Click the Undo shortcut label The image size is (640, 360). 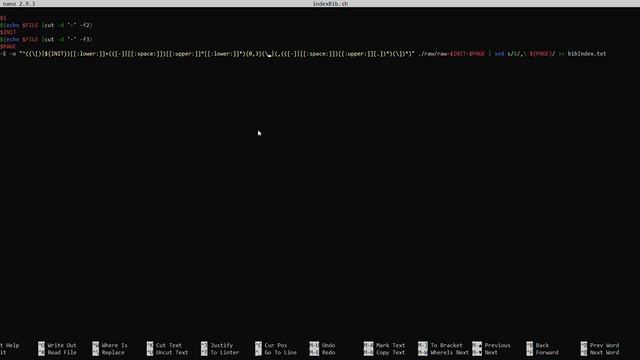(328, 345)
